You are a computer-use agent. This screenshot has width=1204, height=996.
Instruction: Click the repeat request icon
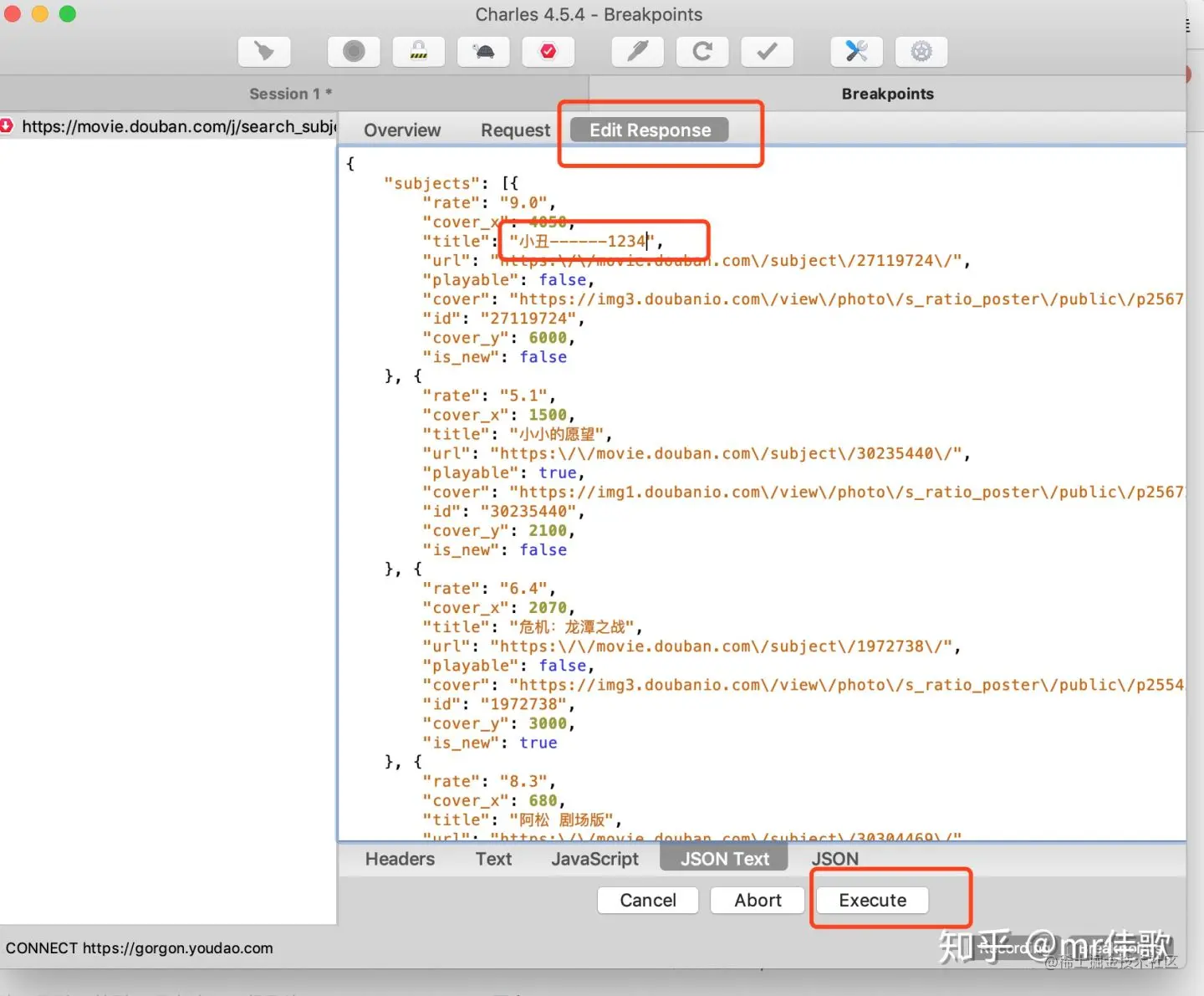[702, 52]
